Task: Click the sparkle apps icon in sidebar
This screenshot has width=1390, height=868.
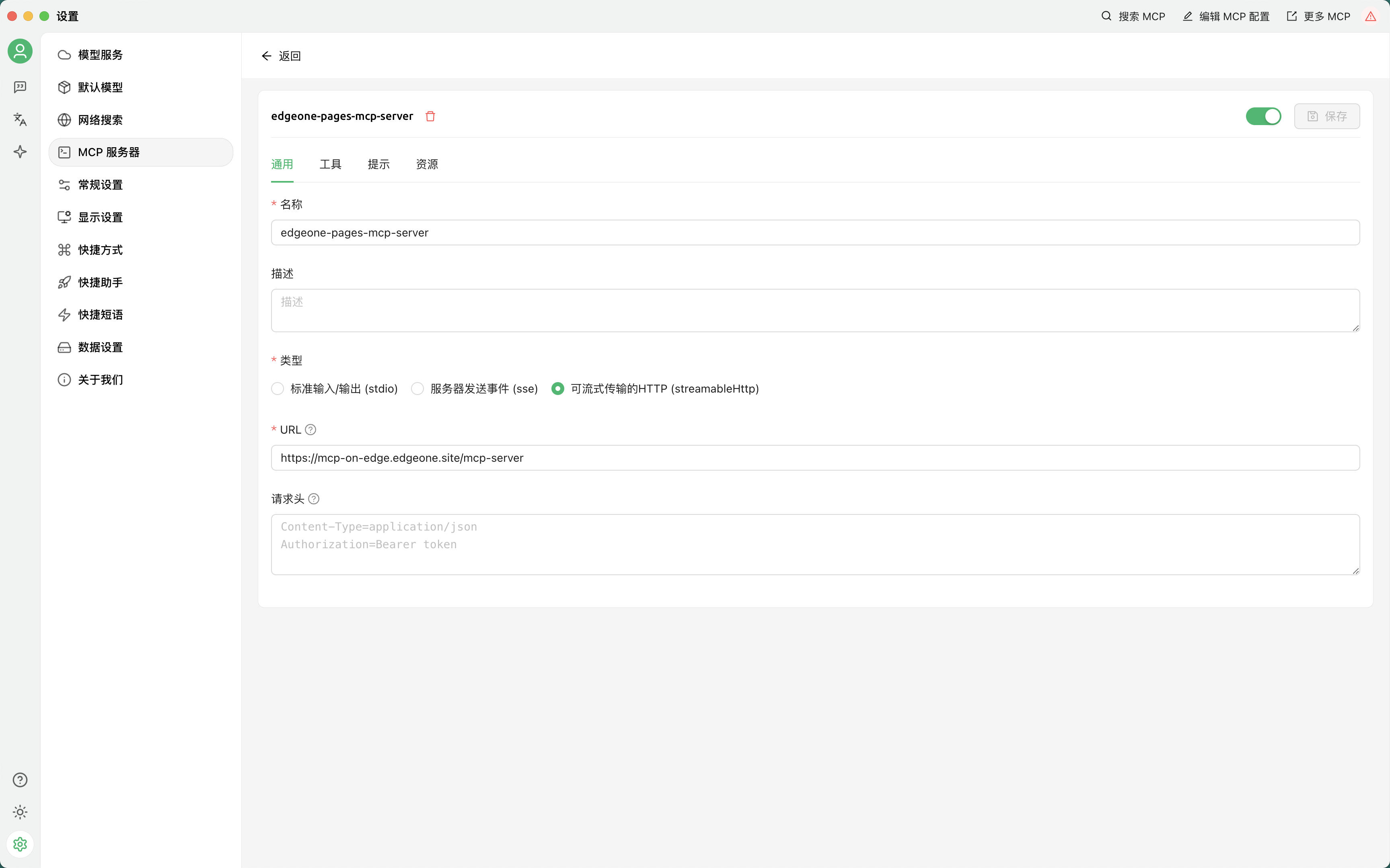Action: (20, 152)
